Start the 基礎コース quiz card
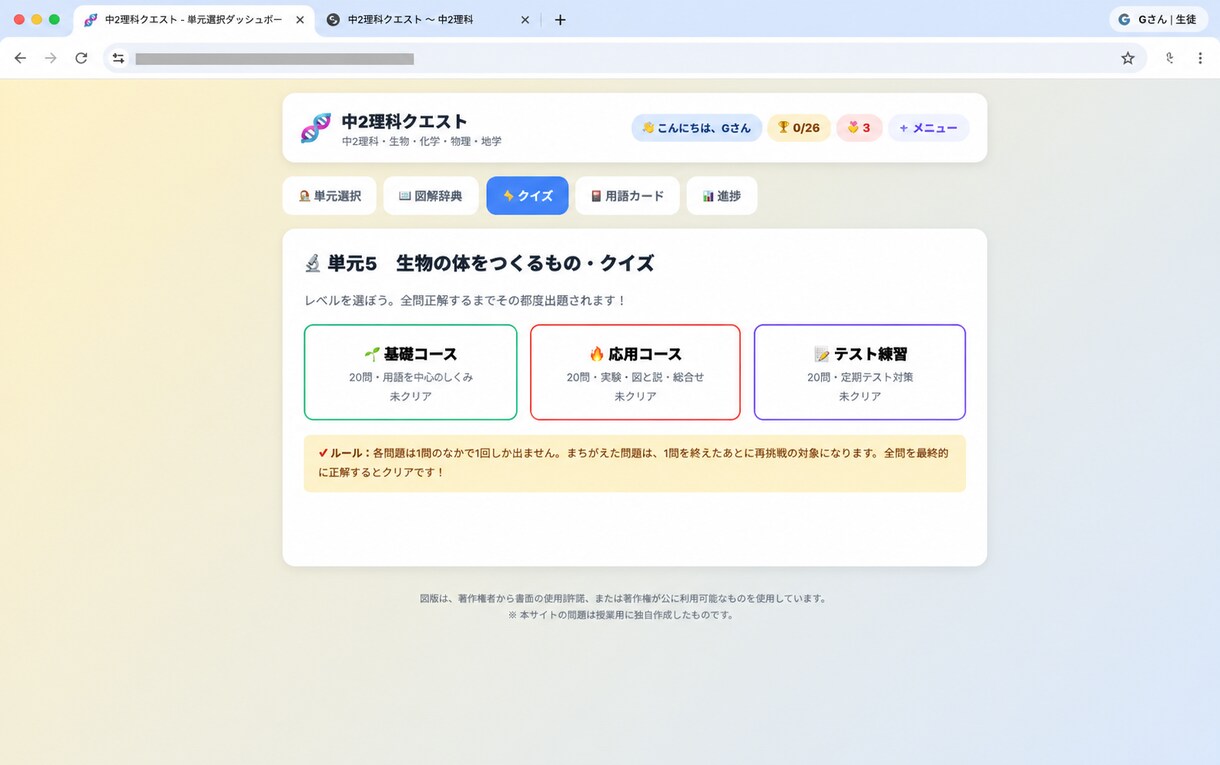Screen dimensions: 1220x765 point(410,372)
